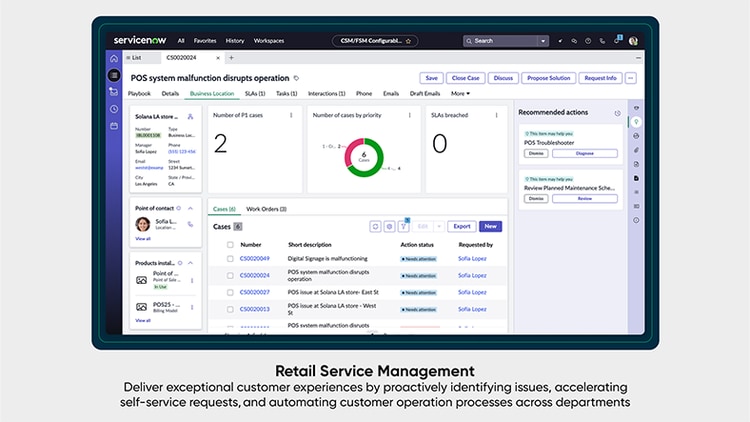
Task: Refresh the Cases list
Action: click(375, 226)
